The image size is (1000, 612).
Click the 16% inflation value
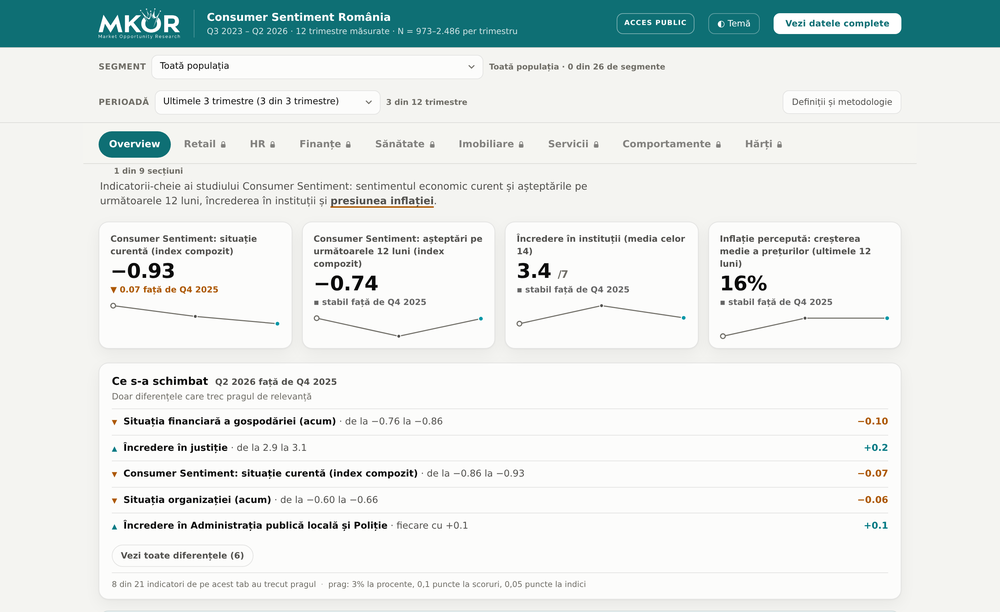(743, 283)
